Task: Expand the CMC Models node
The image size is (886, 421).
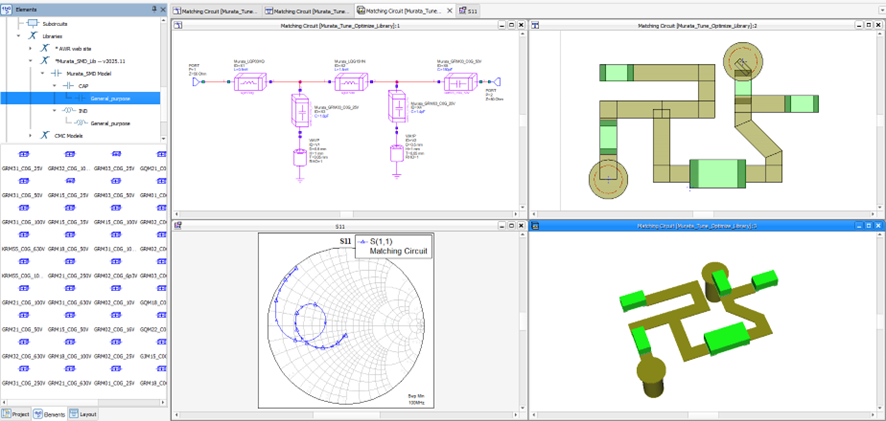Action: click(x=30, y=135)
